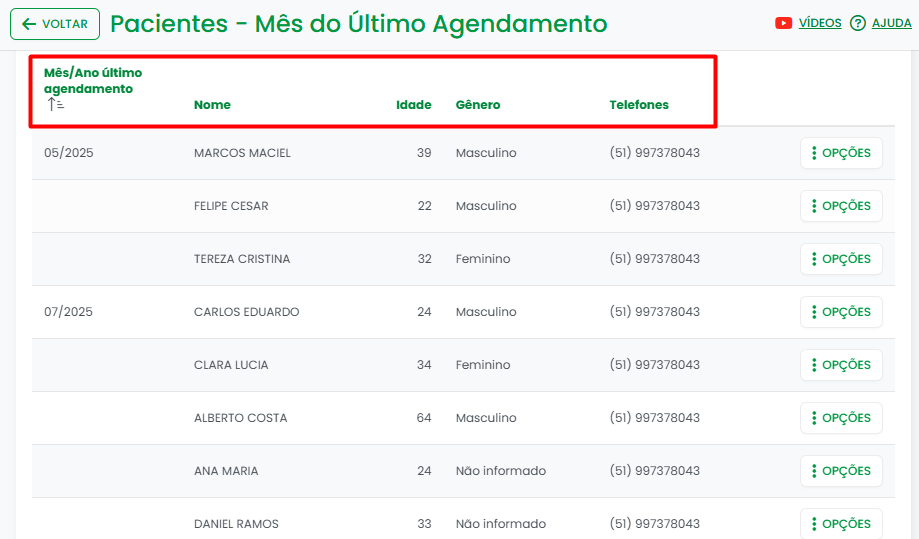Image resolution: width=919 pixels, height=539 pixels.
Task: Sort by the Nome column header
Action: click(x=212, y=105)
